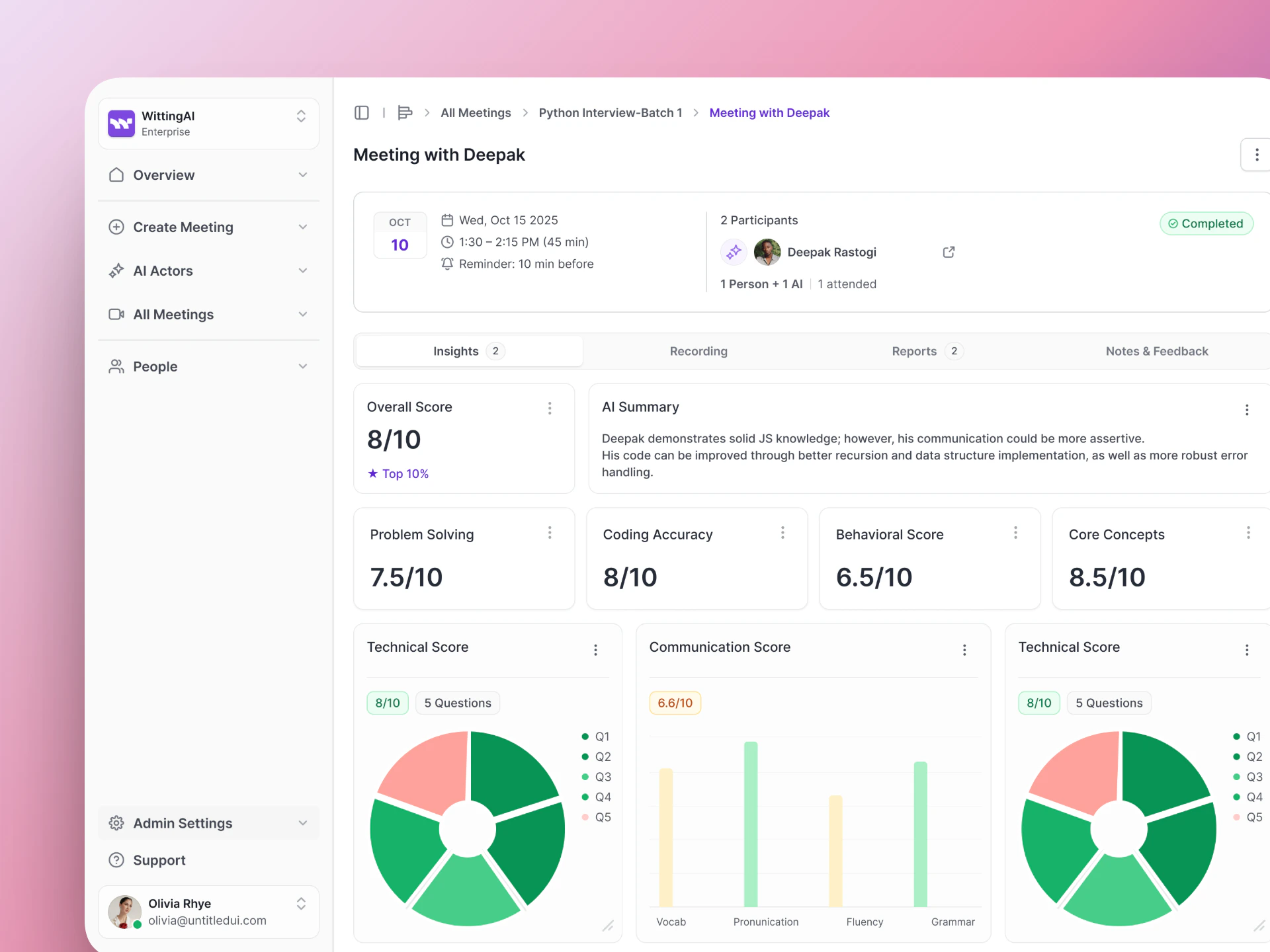Toggle Q5 legend item in the first Technical Score chart
1270x952 pixels.
click(x=597, y=817)
